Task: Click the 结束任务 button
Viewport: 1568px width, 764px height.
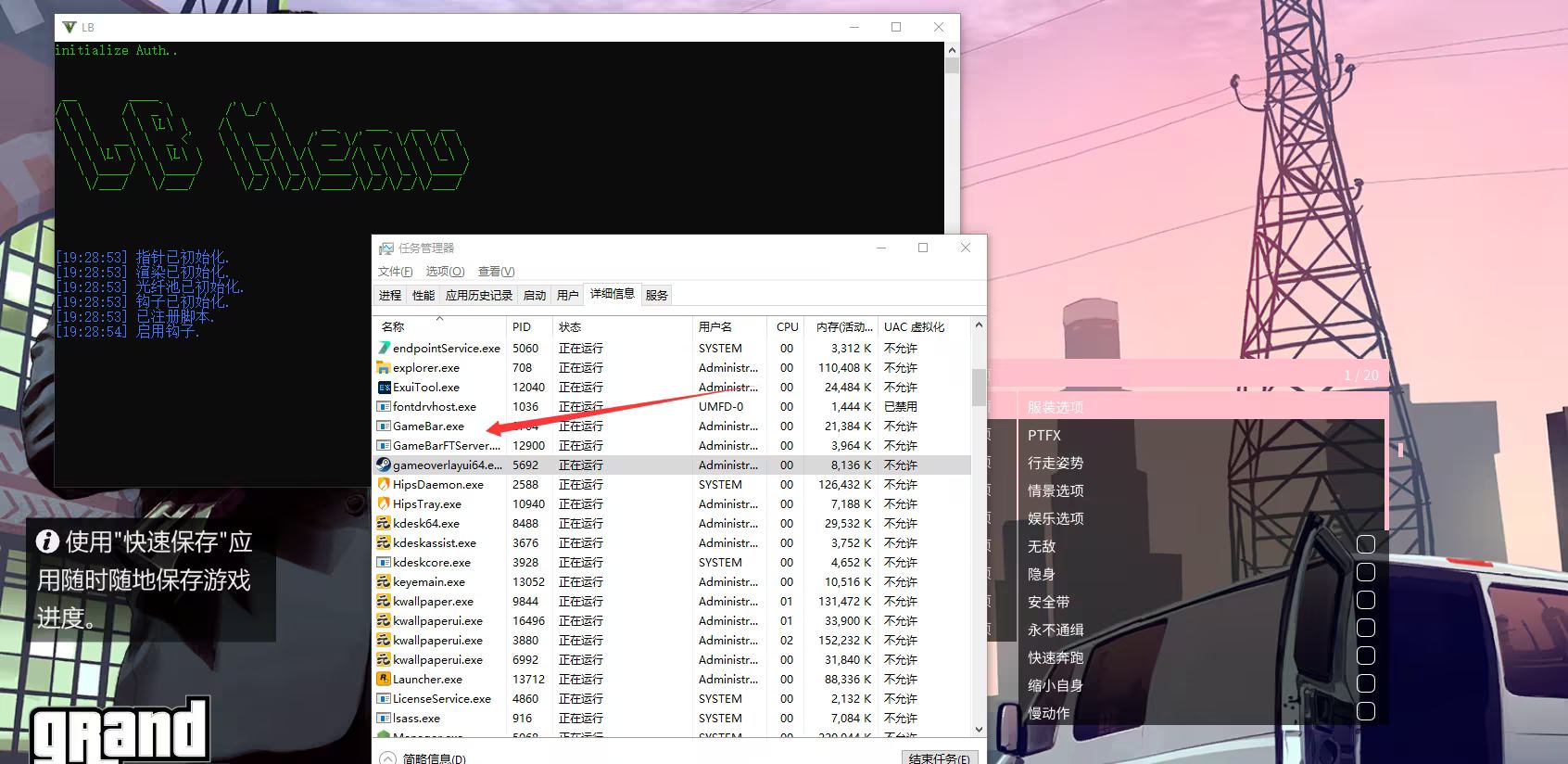Action: [939, 758]
